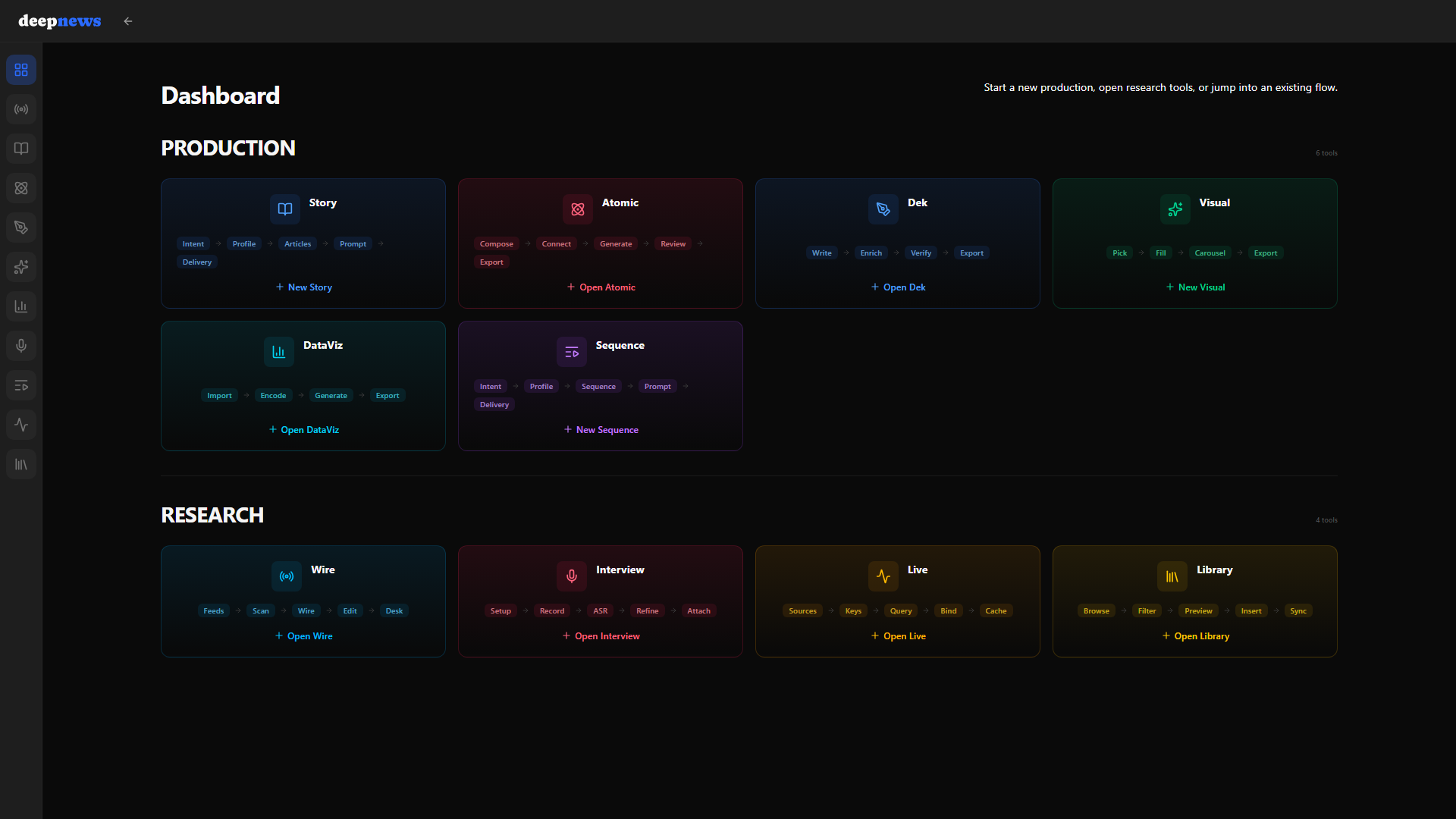1456x819 pixels.
Task: Open the Dashboard grid icon in sidebar
Action: (x=21, y=70)
